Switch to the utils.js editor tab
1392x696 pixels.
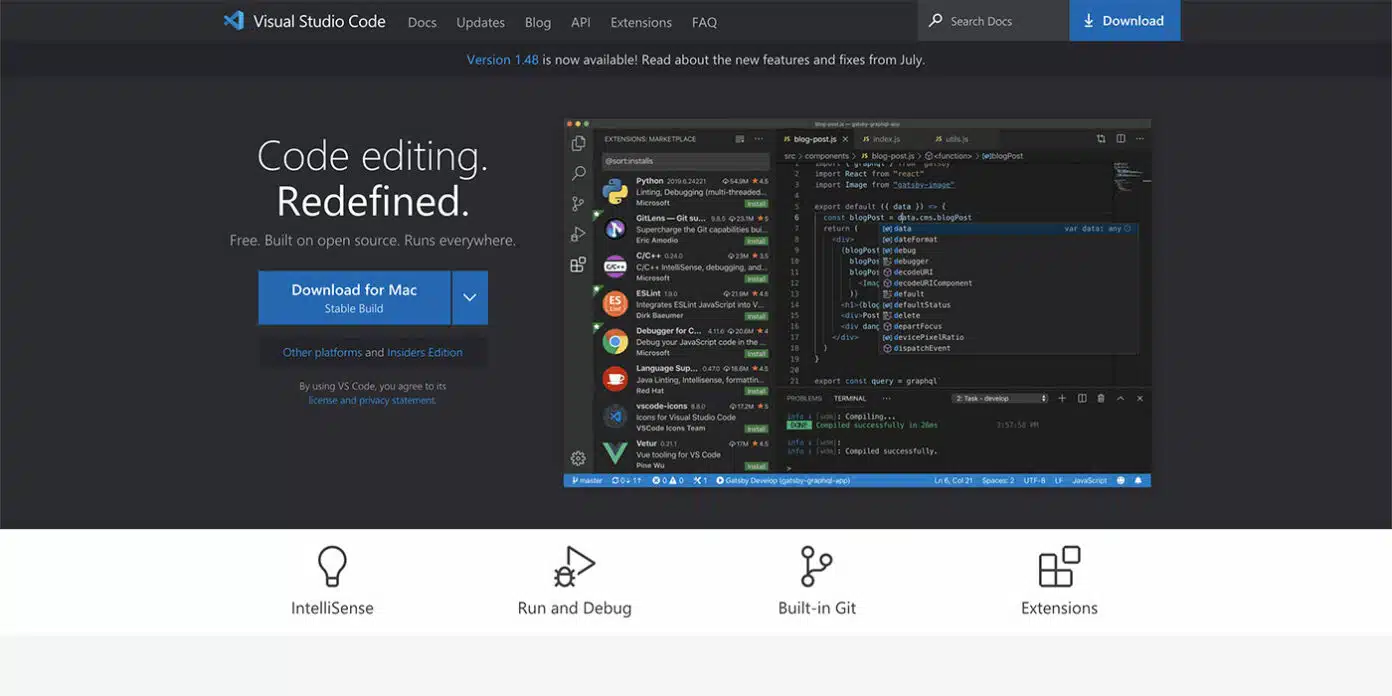tap(952, 139)
